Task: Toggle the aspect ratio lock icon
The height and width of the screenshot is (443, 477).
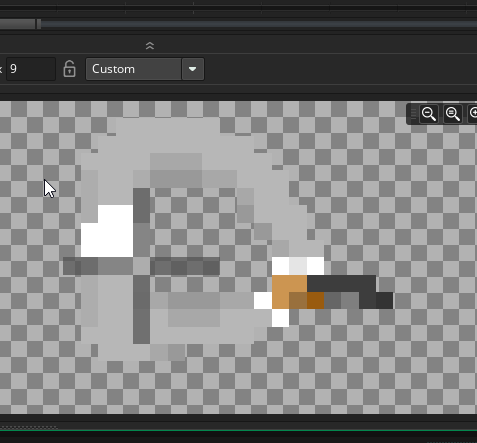Action: [x=69, y=69]
